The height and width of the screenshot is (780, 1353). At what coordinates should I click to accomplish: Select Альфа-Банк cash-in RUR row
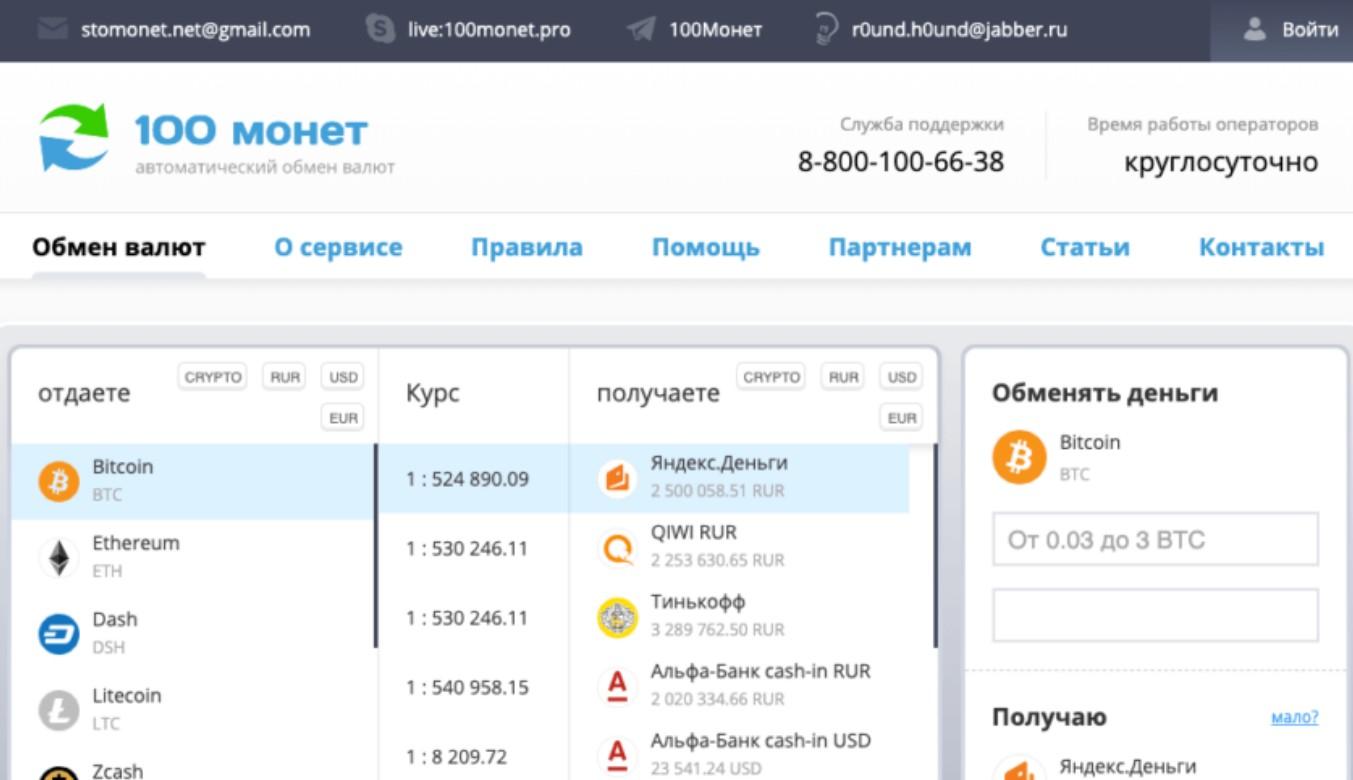pyautogui.click(x=740, y=686)
